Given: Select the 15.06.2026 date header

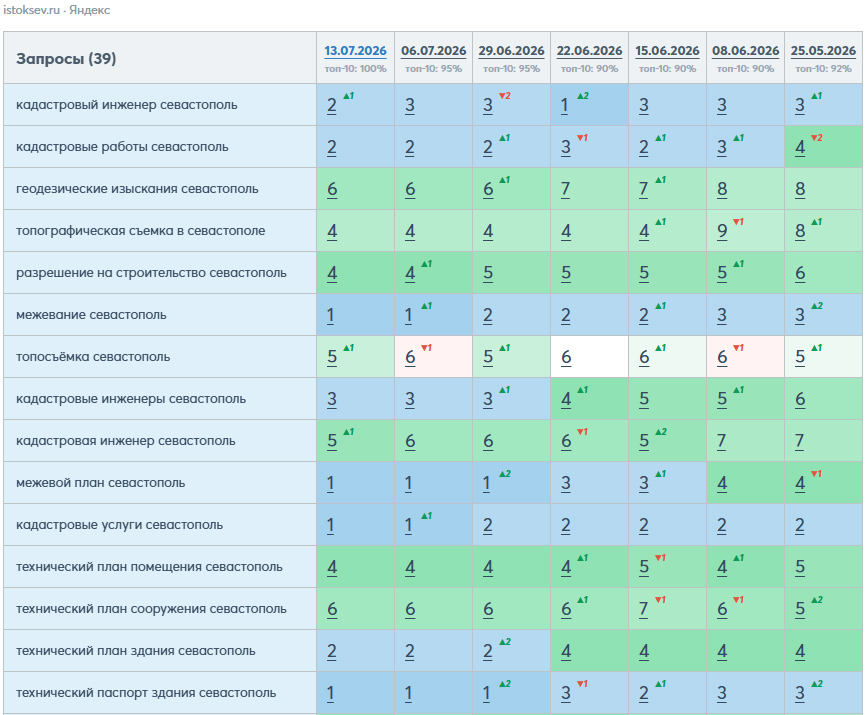Looking at the screenshot, I should (667, 51).
